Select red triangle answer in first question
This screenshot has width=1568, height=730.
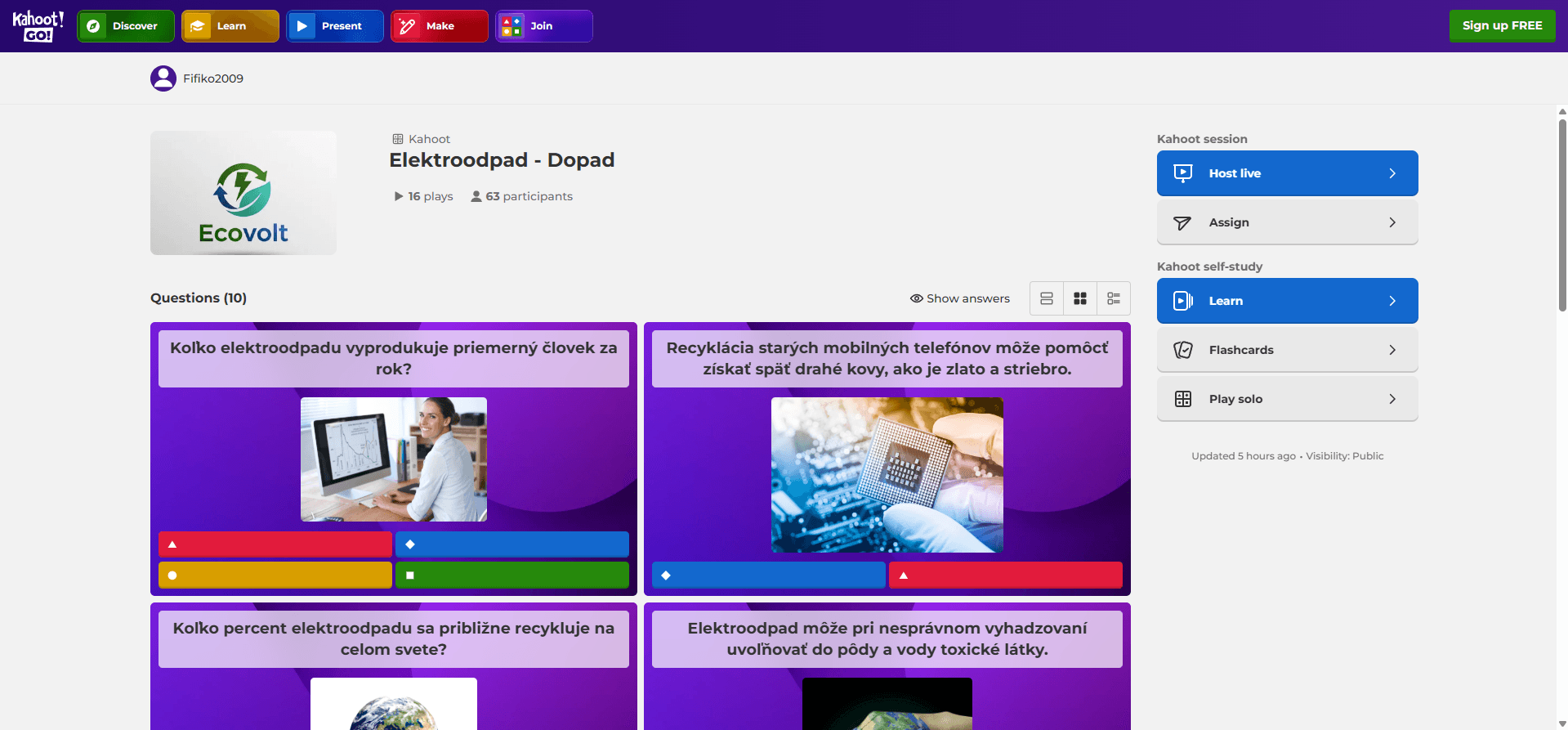pyautogui.click(x=275, y=544)
